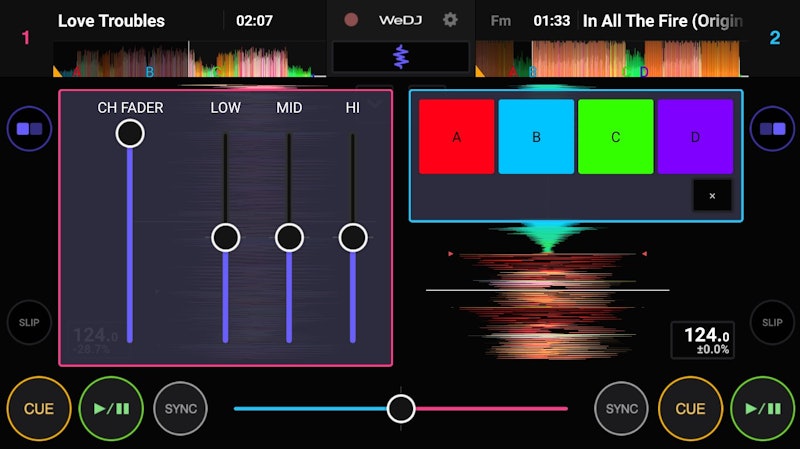Click the HI EQ slider knob

coord(353,238)
